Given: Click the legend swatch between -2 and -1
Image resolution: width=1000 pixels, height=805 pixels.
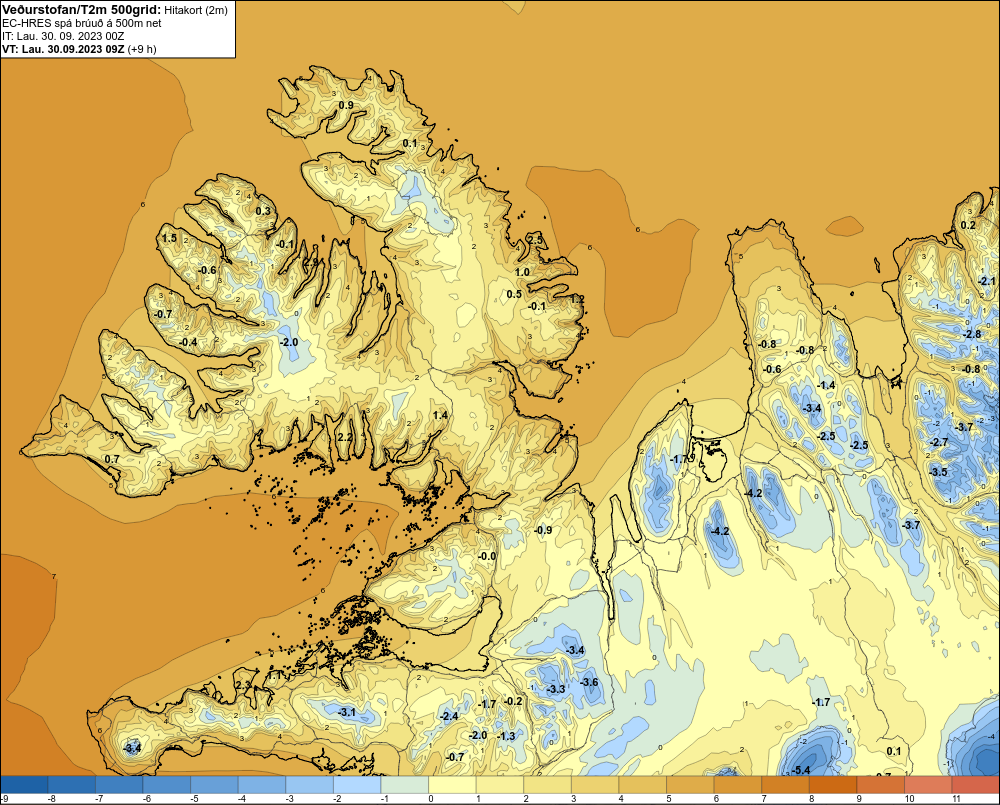Looking at the screenshot, I should (357, 785).
